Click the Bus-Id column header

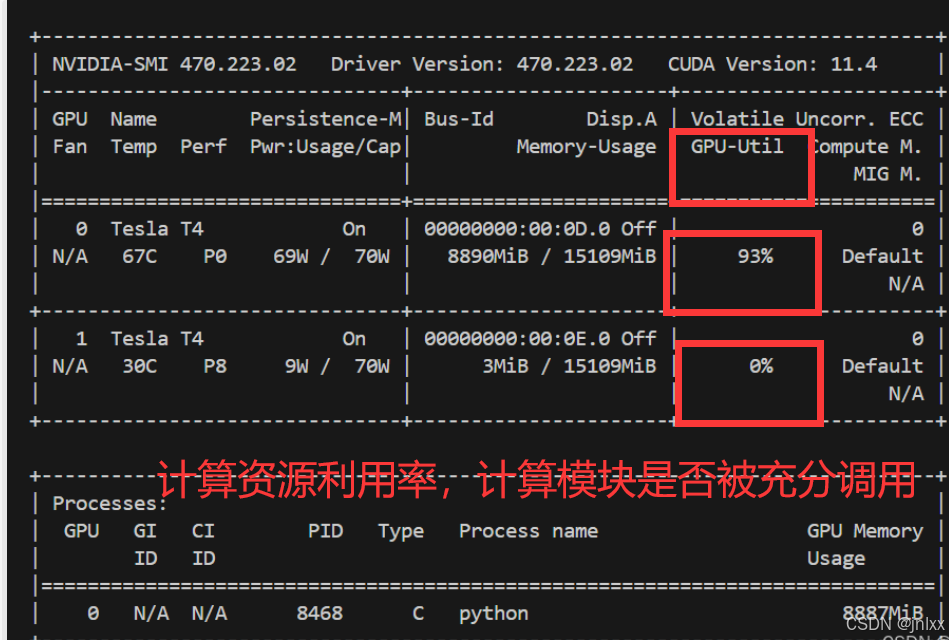[x=459, y=119]
